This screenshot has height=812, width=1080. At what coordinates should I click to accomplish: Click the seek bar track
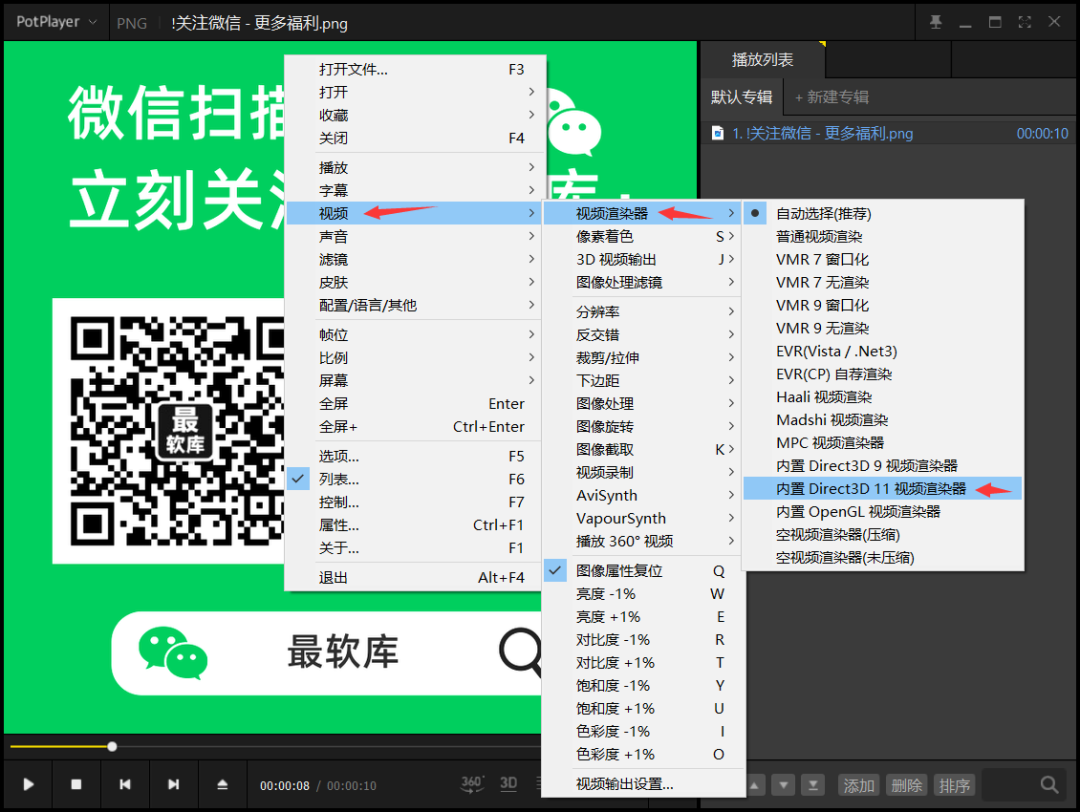[x=276, y=746]
